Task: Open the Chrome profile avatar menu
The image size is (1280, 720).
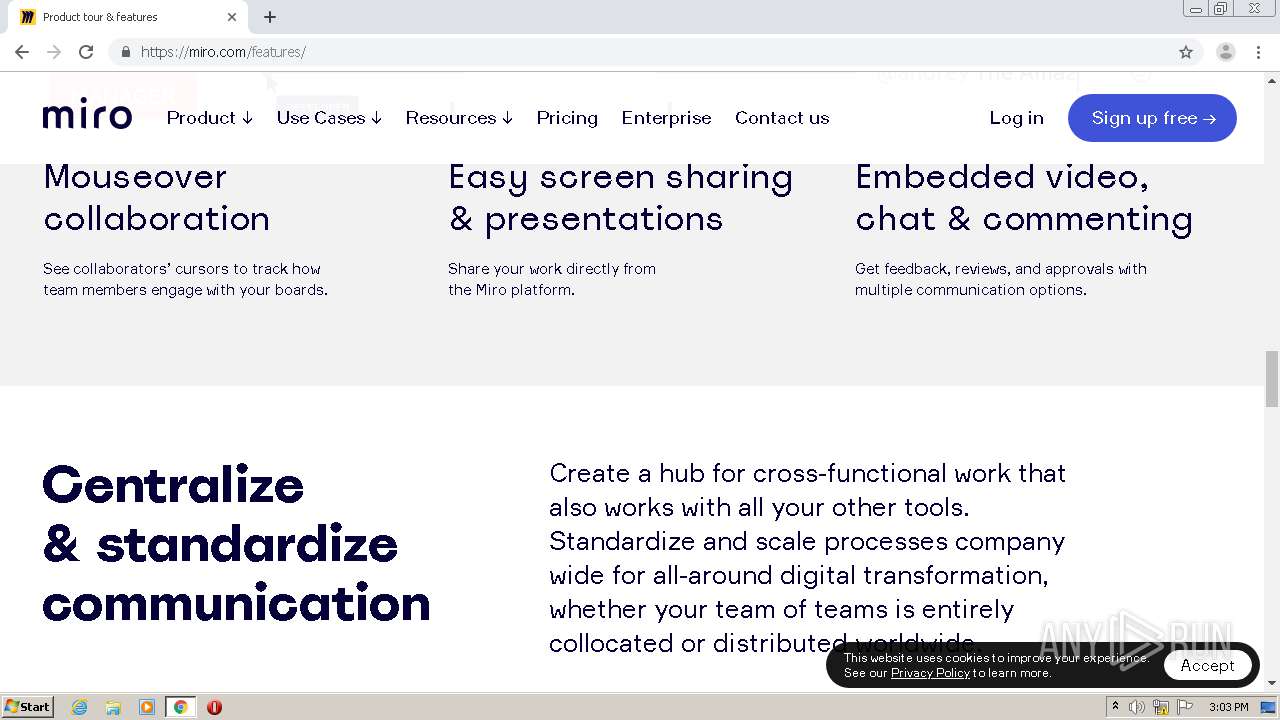Action: 1226,52
